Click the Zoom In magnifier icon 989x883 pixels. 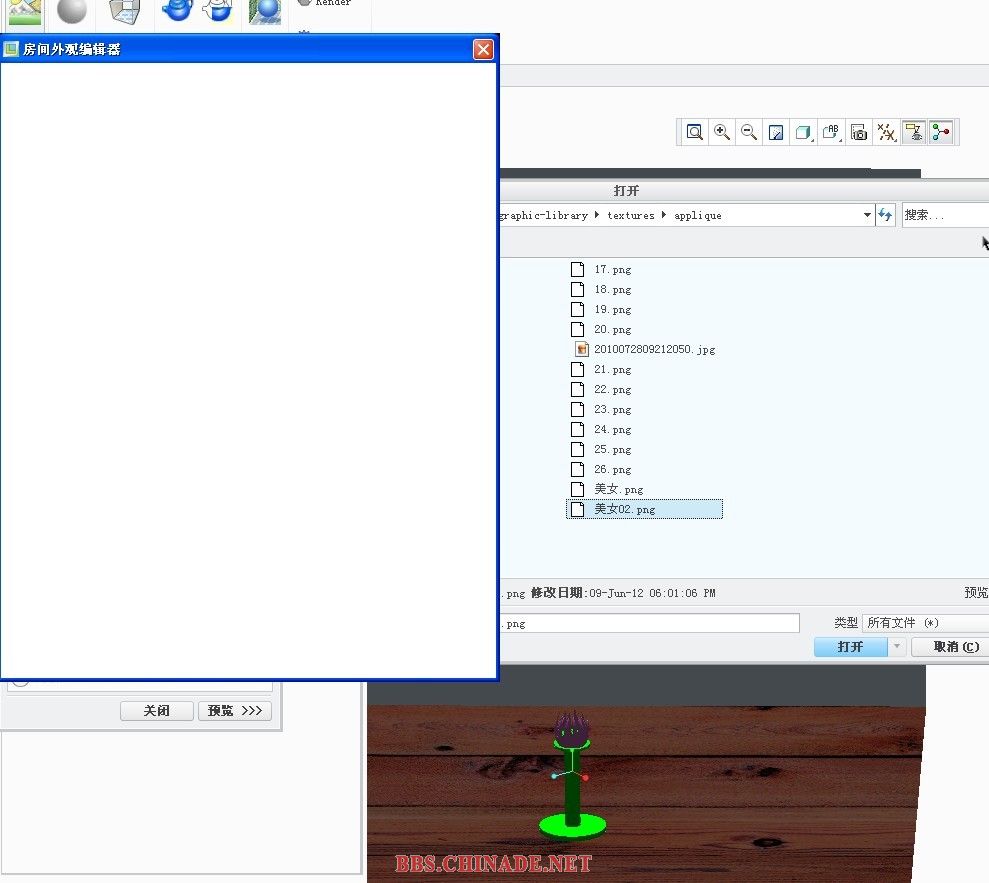click(722, 132)
